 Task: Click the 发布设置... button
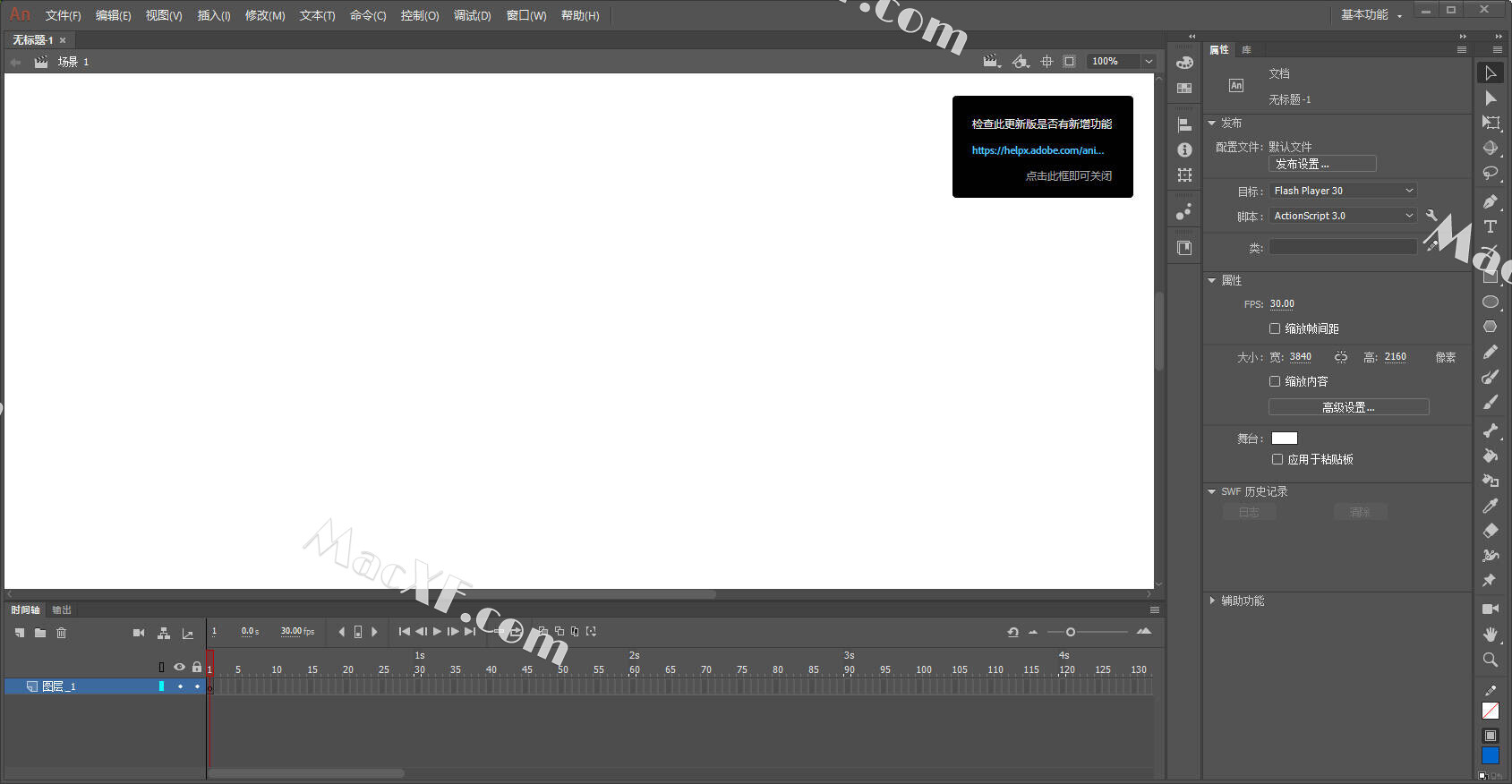(1321, 164)
